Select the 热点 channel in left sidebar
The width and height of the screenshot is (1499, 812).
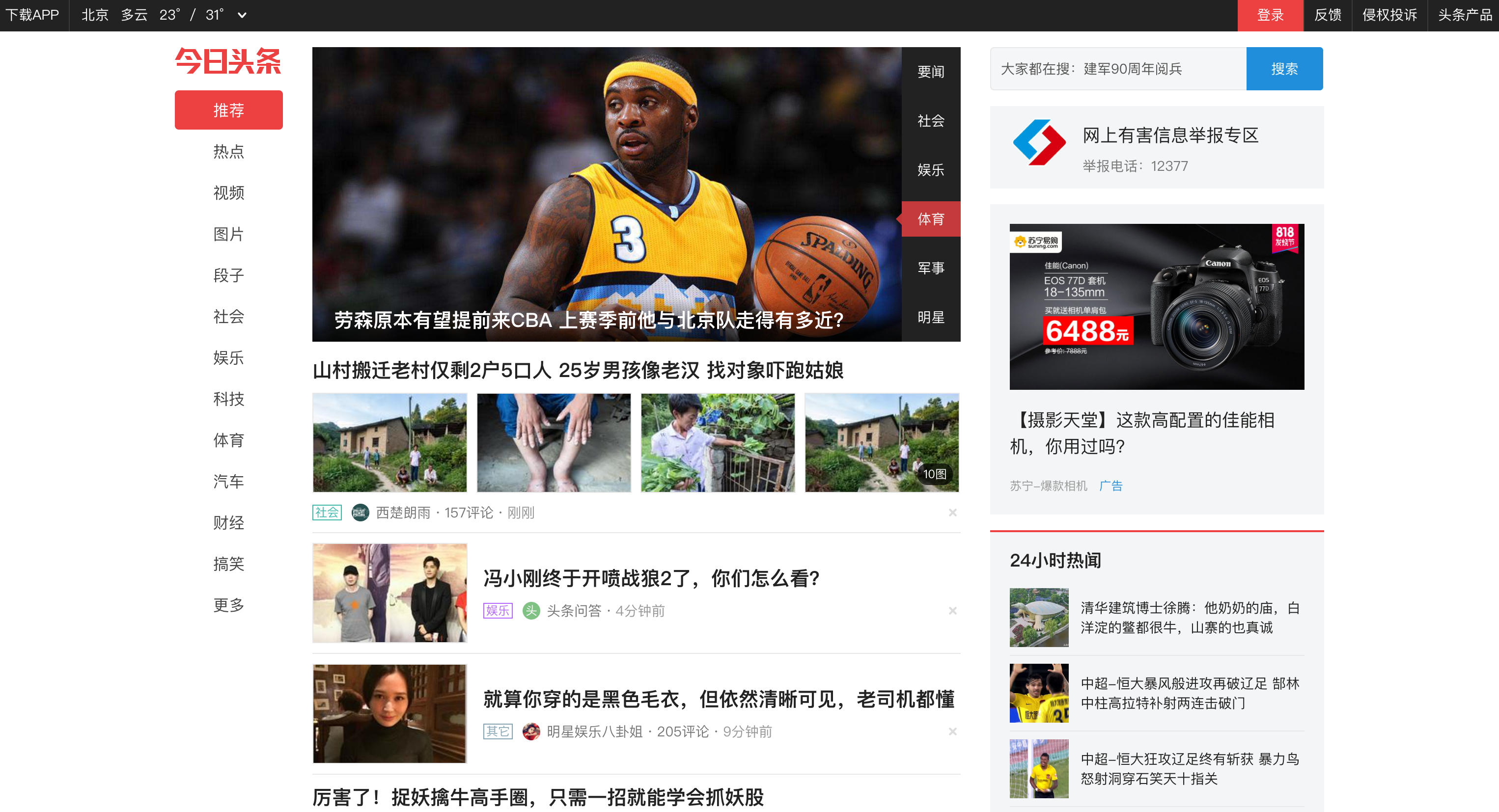pos(228,151)
